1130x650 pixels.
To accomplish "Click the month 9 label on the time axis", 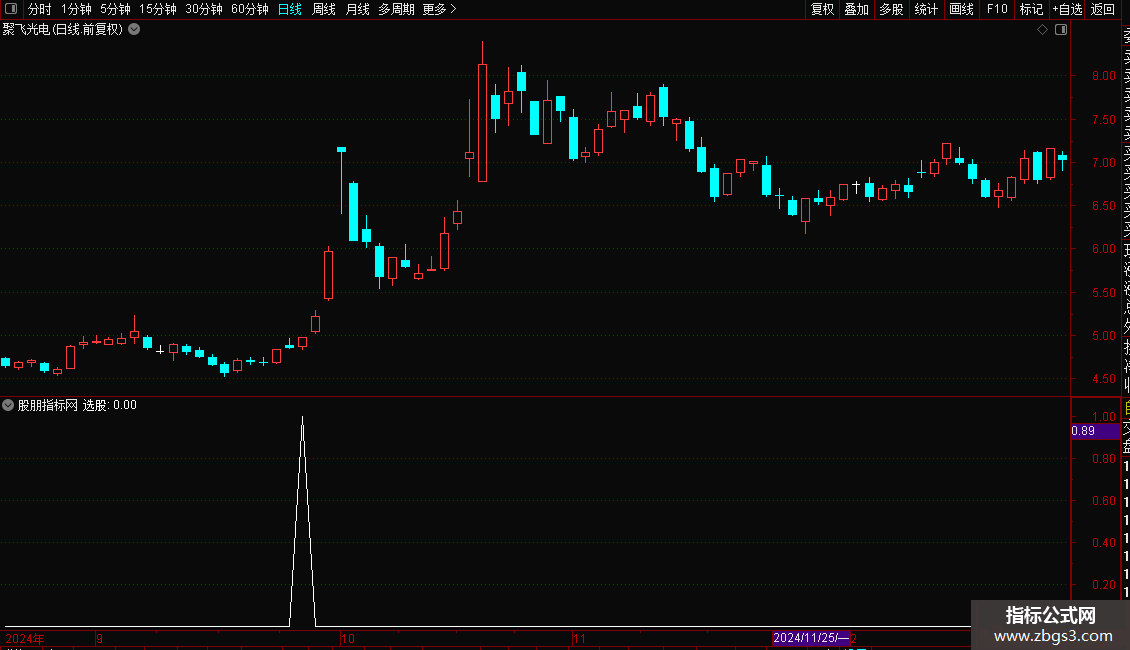I will point(99,638).
